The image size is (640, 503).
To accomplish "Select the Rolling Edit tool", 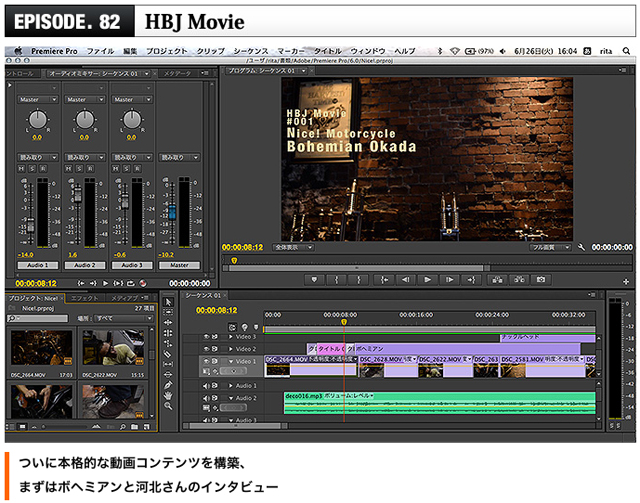I will pos(168,333).
